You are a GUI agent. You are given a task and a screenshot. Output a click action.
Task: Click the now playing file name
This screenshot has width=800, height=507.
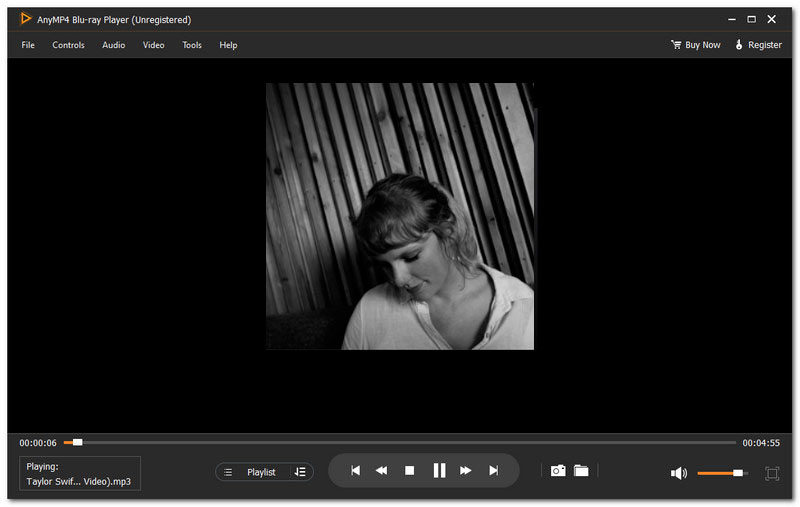coord(79,481)
